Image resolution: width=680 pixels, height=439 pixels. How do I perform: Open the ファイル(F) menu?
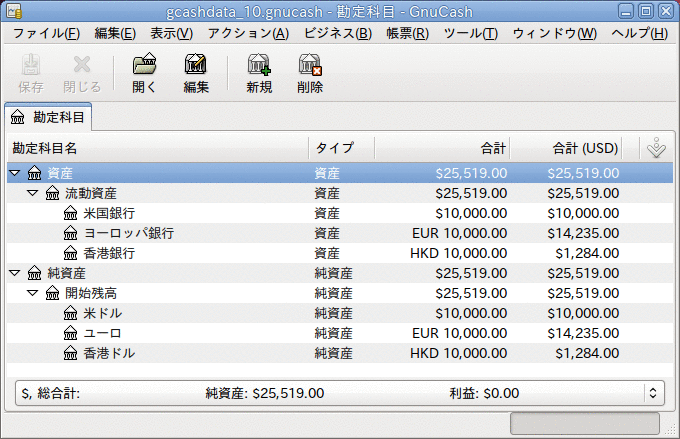click(46, 33)
